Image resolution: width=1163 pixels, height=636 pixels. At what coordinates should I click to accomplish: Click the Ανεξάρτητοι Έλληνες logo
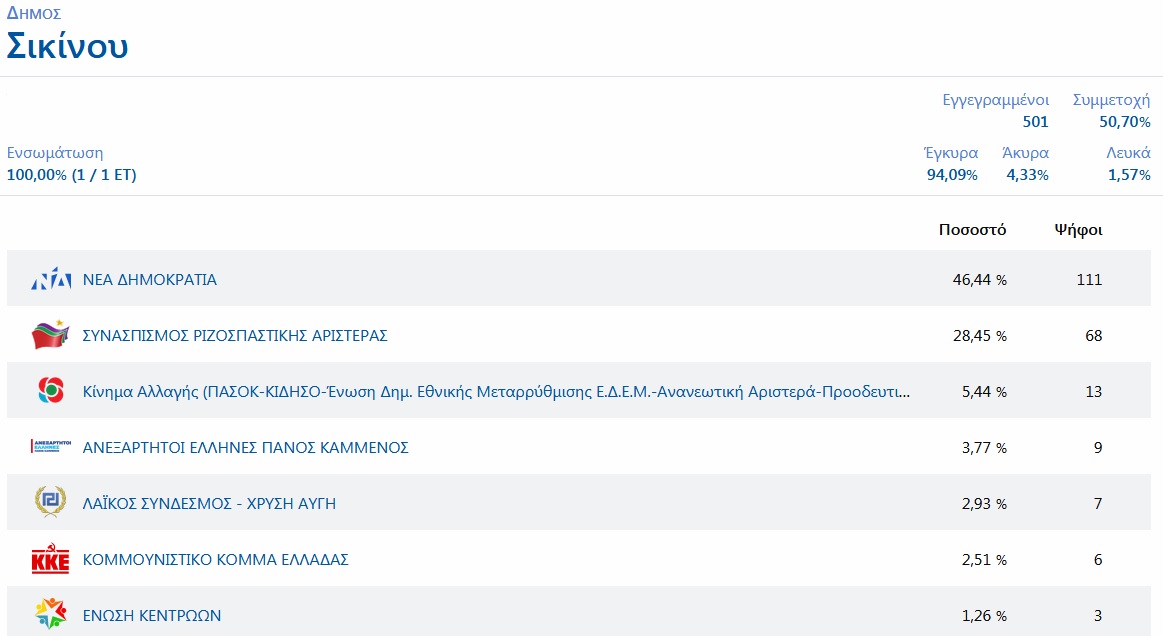[51, 447]
